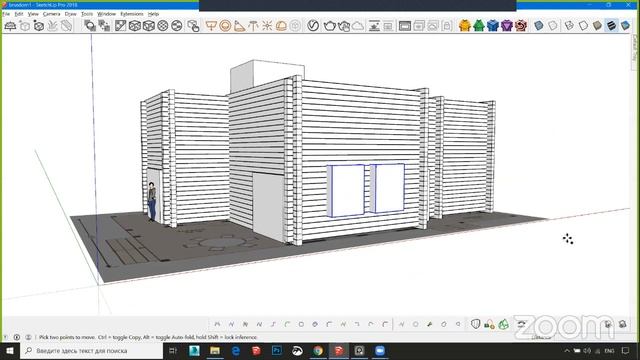Click the Windows taskbar search box
Image resolution: width=640 pixels, height=360 pixels.
pyautogui.click(x=92, y=351)
